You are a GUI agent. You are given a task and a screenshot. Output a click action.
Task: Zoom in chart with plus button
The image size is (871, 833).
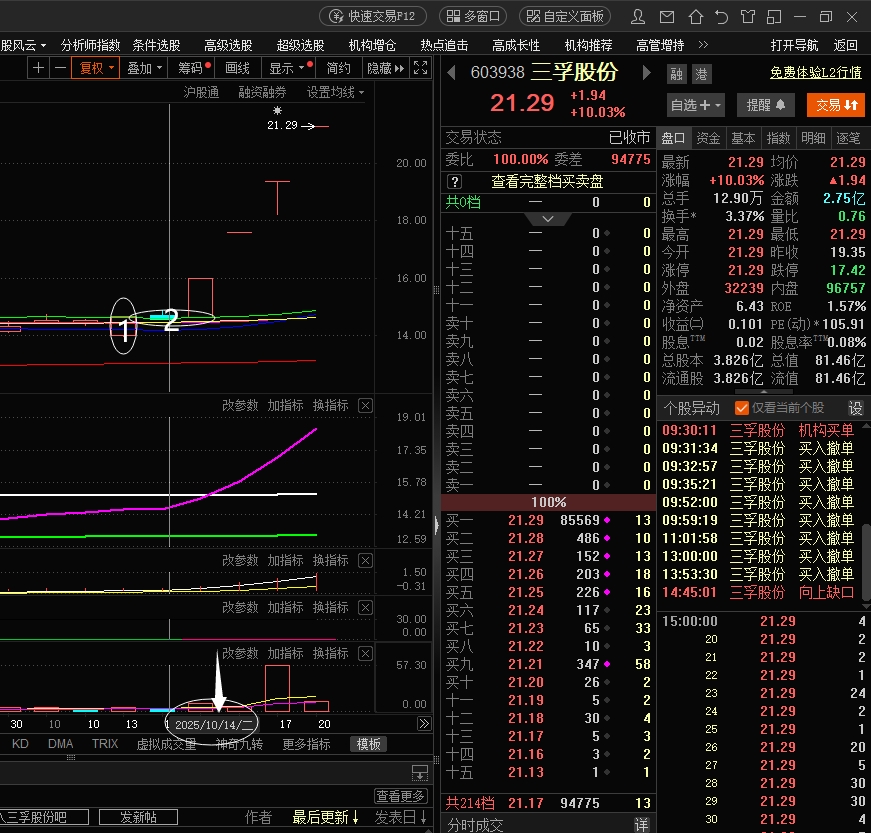(x=38, y=68)
